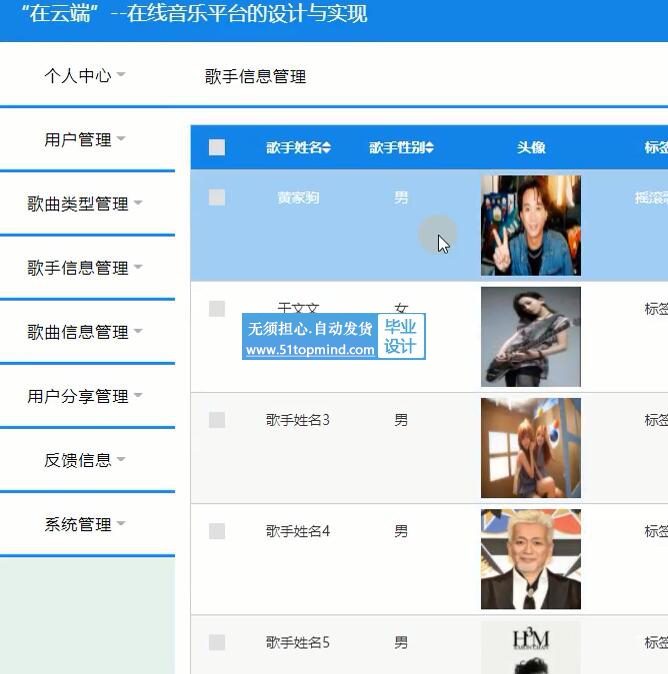Select the 歌手姓名4 name cell
The image size is (668, 674).
297,531
